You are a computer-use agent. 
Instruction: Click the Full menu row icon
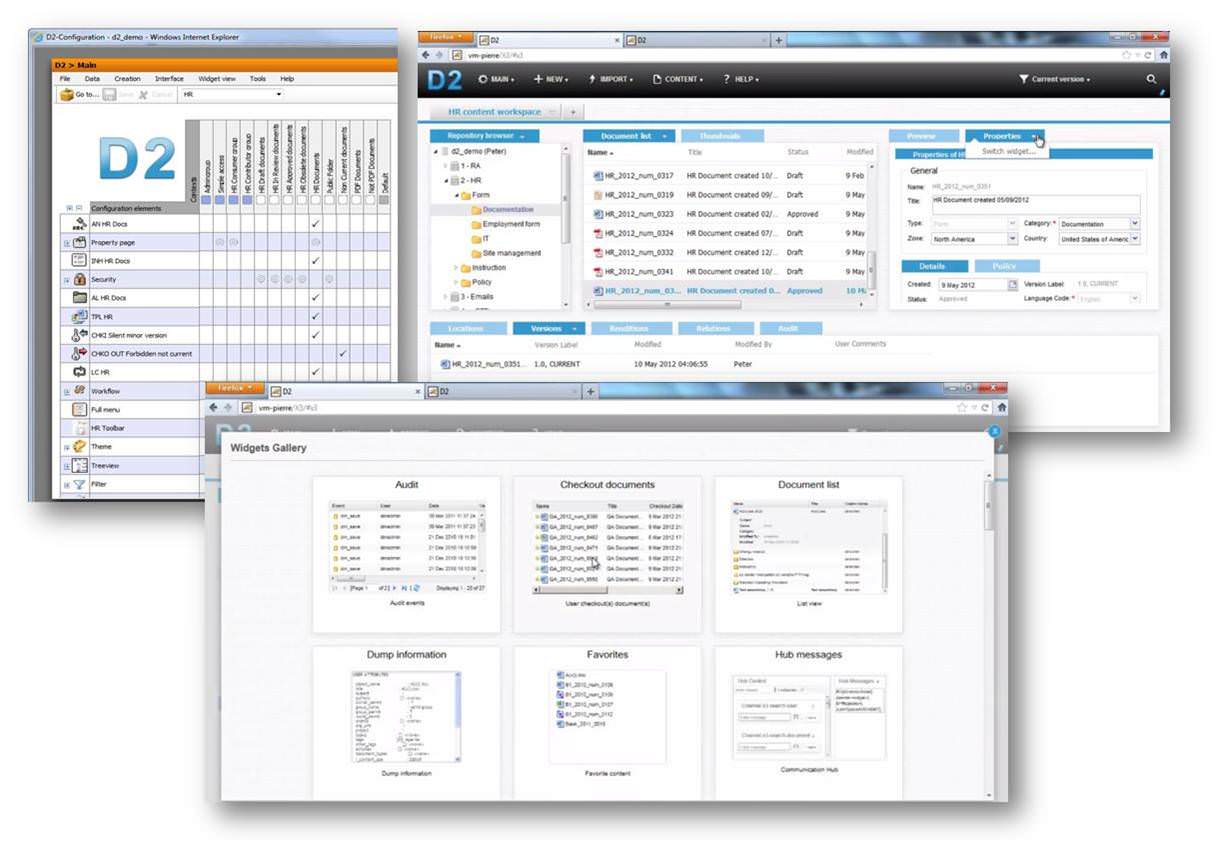click(x=79, y=409)
